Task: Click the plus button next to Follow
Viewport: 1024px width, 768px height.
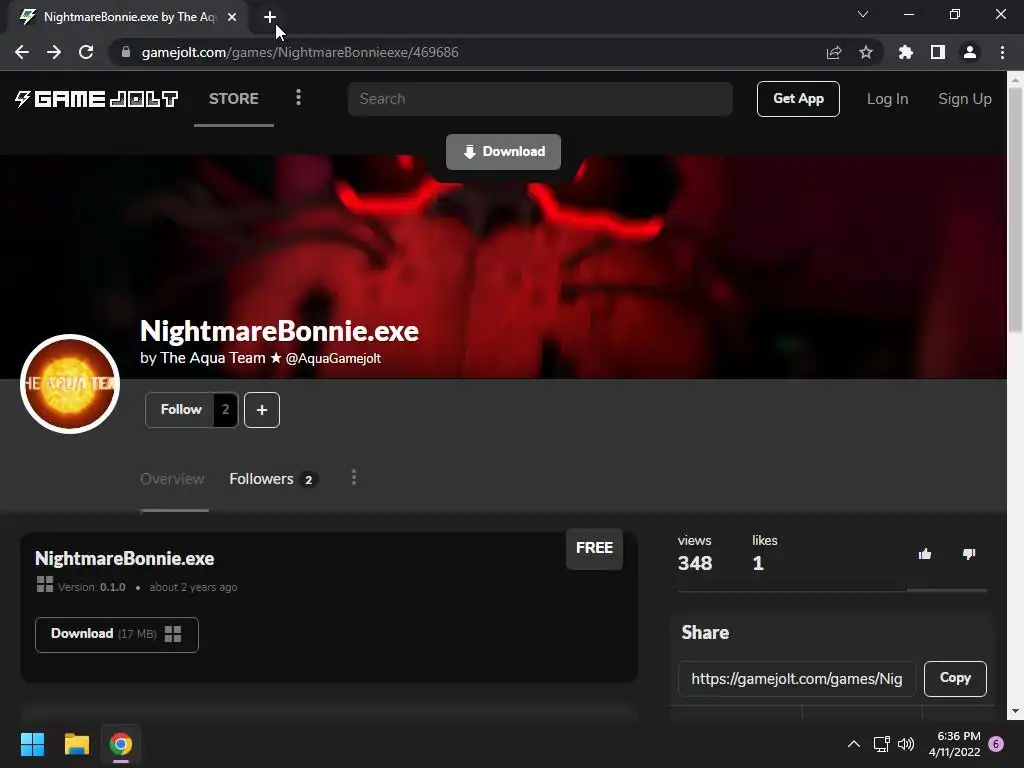Action: coord(262,410)
